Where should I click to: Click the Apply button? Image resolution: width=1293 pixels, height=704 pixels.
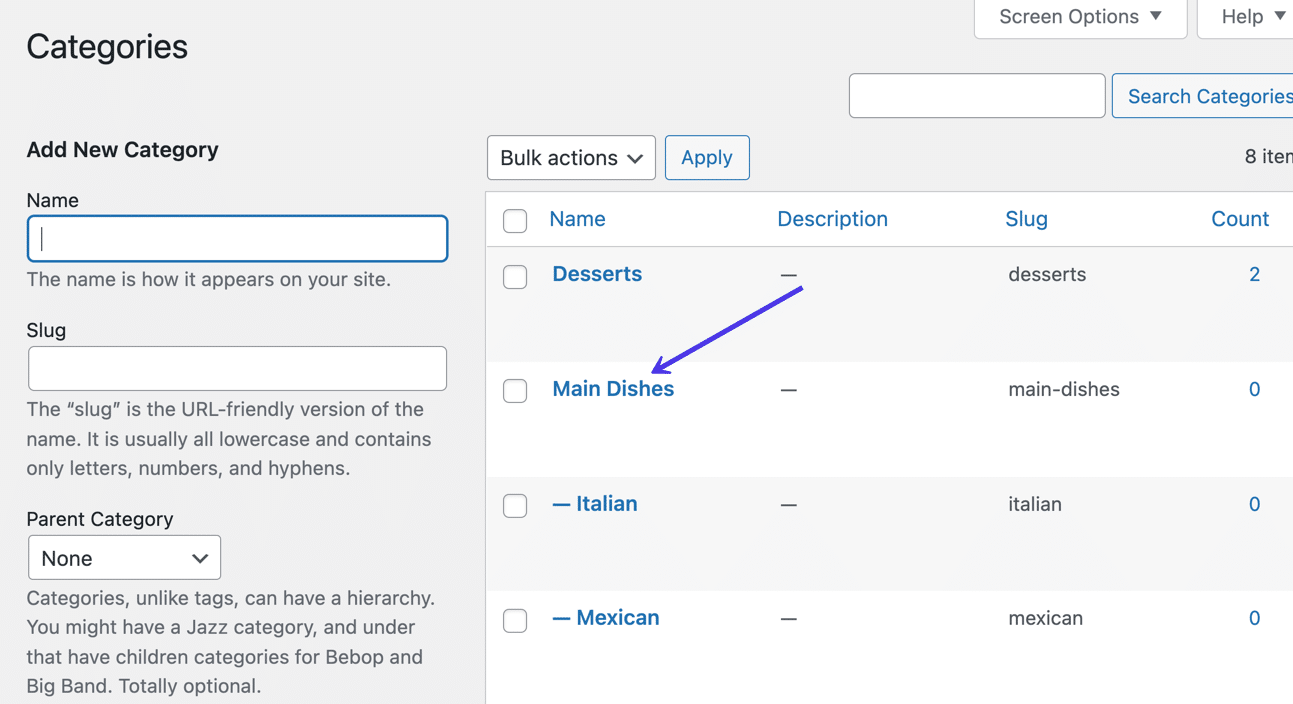tap(706, 157)
